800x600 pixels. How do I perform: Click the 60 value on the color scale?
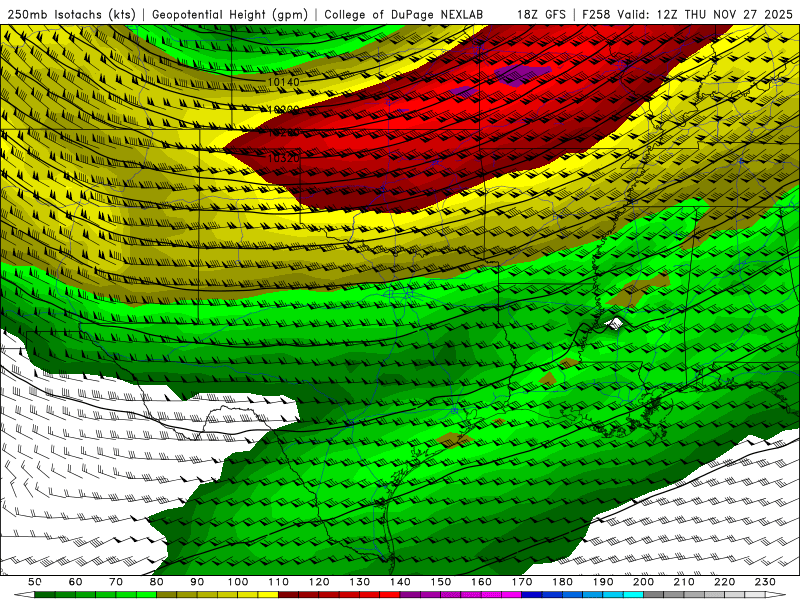tap(75, 582)
